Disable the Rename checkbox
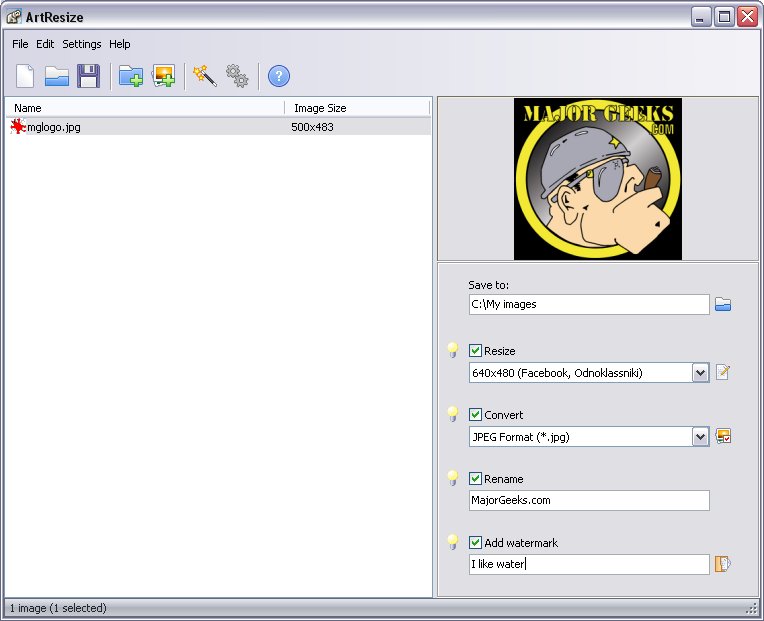764x621 pixels. [475, 478]
